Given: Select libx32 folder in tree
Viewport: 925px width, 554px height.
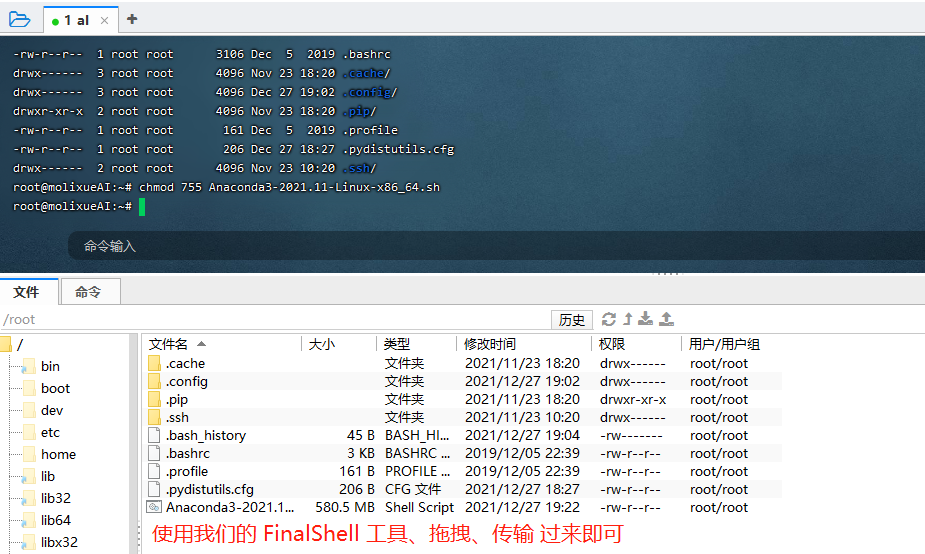Looking at the screenshot, I should (x=59, y=542).
